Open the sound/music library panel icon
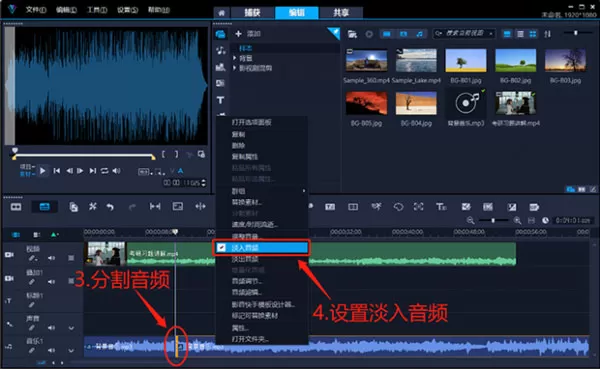 tap(220, 50)
